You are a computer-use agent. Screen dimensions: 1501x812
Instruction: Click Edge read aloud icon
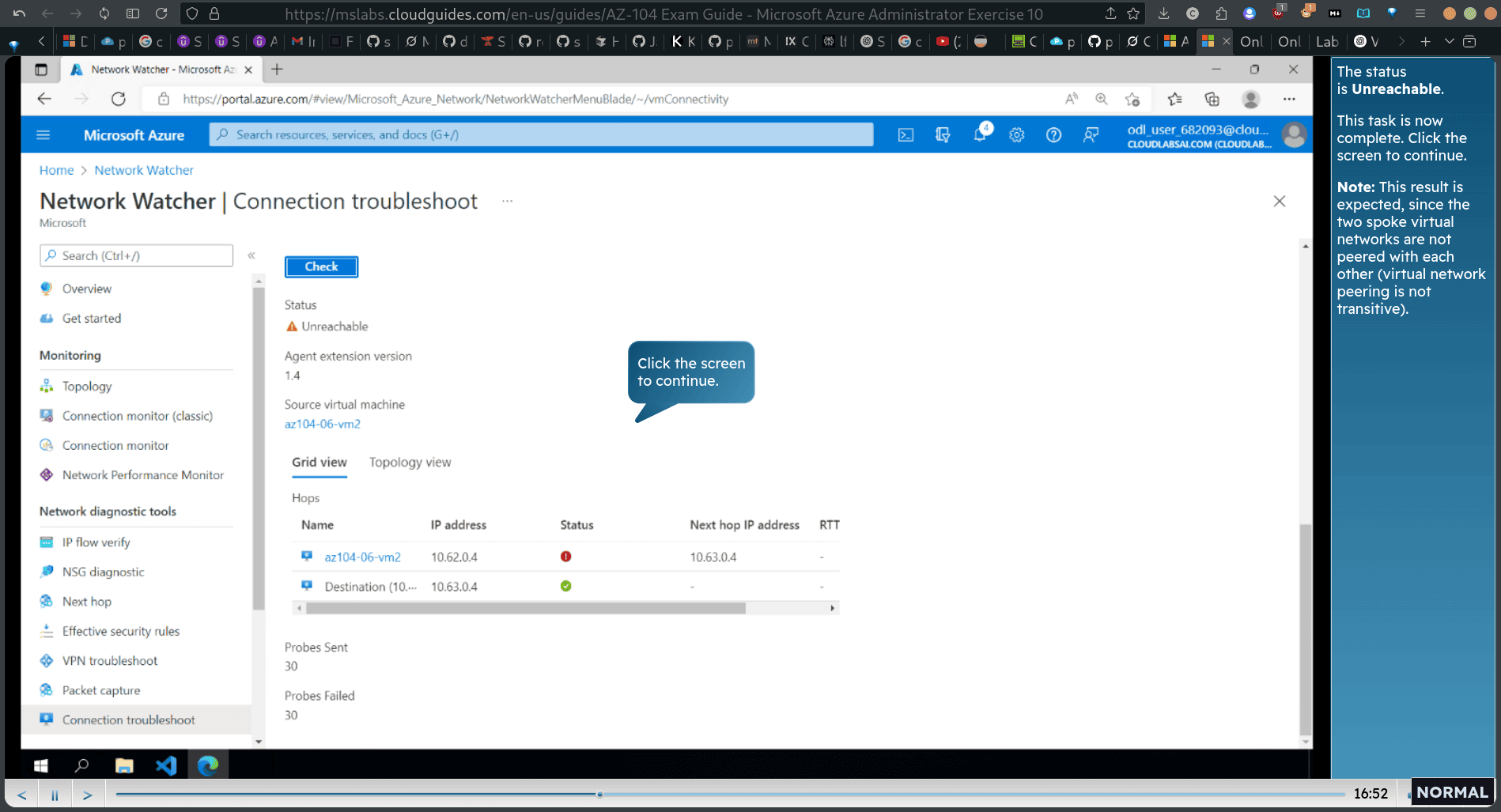click(x=1071, y=99)
